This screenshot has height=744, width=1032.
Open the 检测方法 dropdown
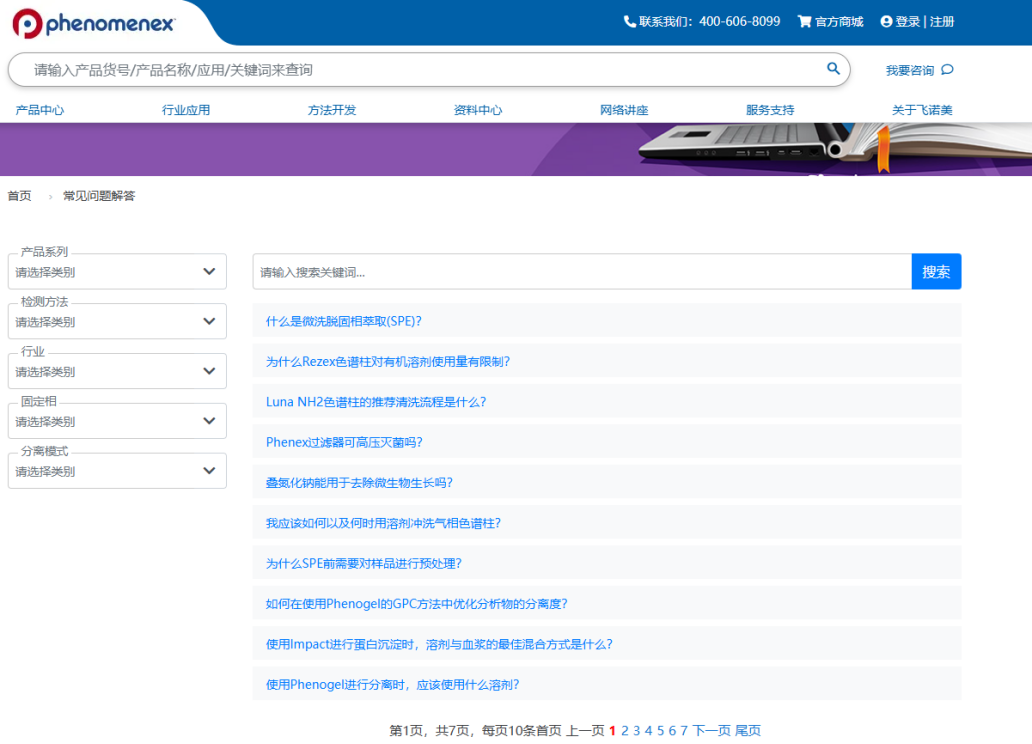tap(117, 321)
